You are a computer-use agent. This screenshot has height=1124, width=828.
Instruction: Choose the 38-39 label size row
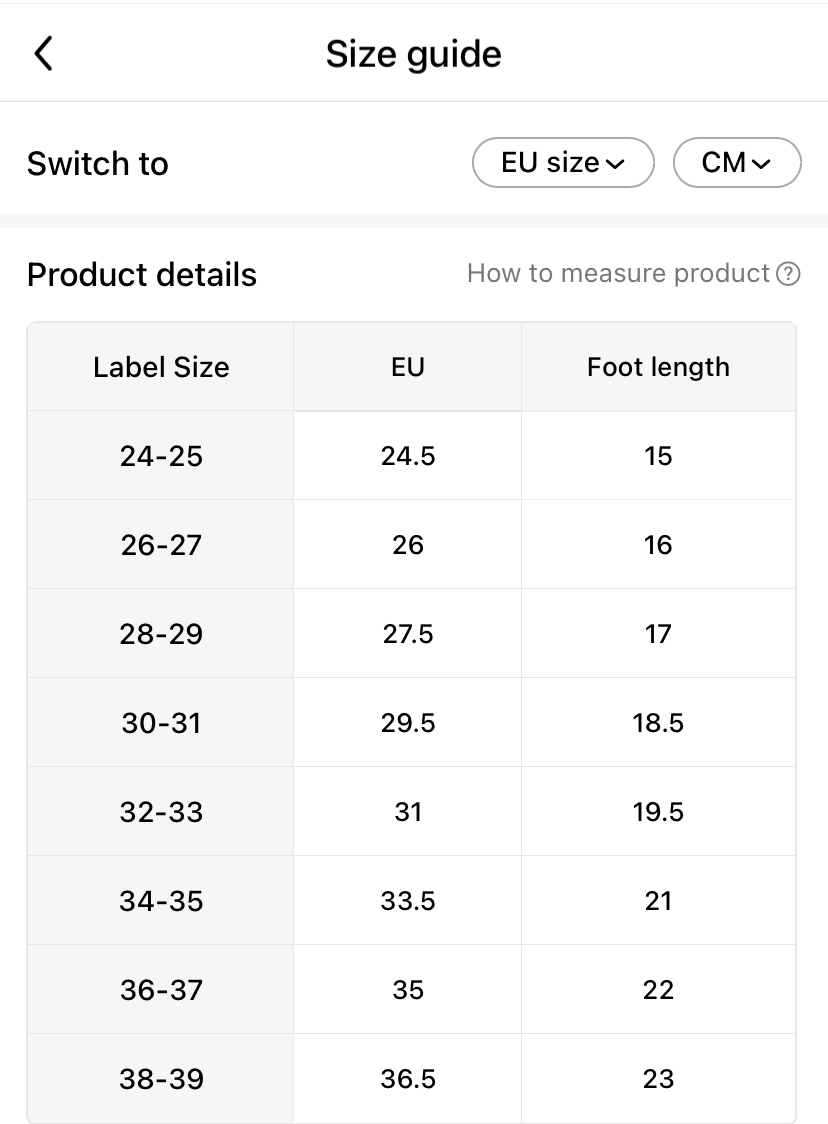point(161,1079)
